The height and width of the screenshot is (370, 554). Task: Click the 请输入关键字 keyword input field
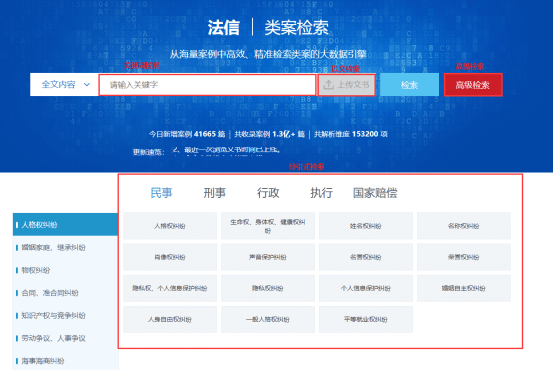[x=207, y=85]
